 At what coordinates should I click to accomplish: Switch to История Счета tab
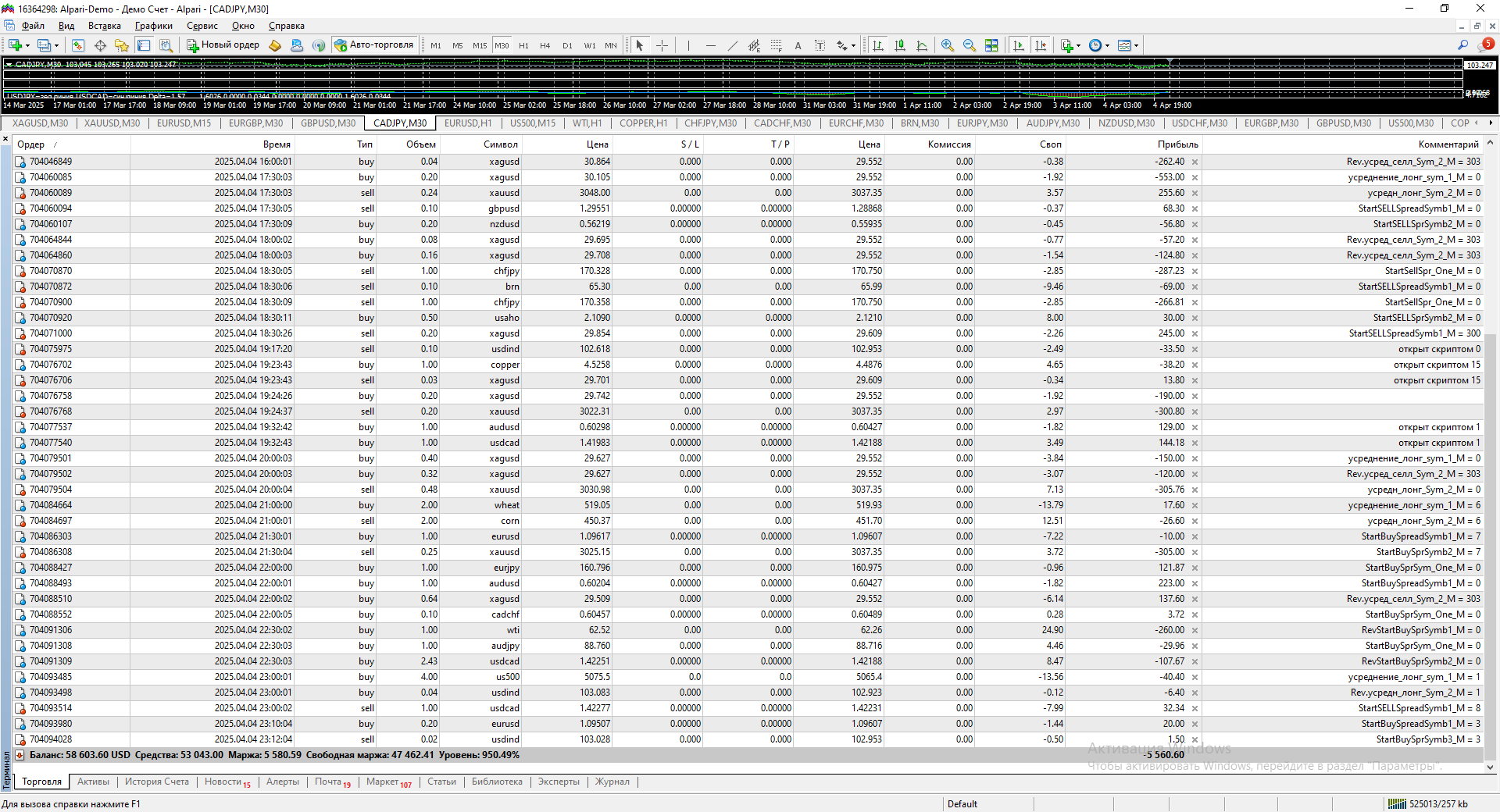tap(157, 782)
